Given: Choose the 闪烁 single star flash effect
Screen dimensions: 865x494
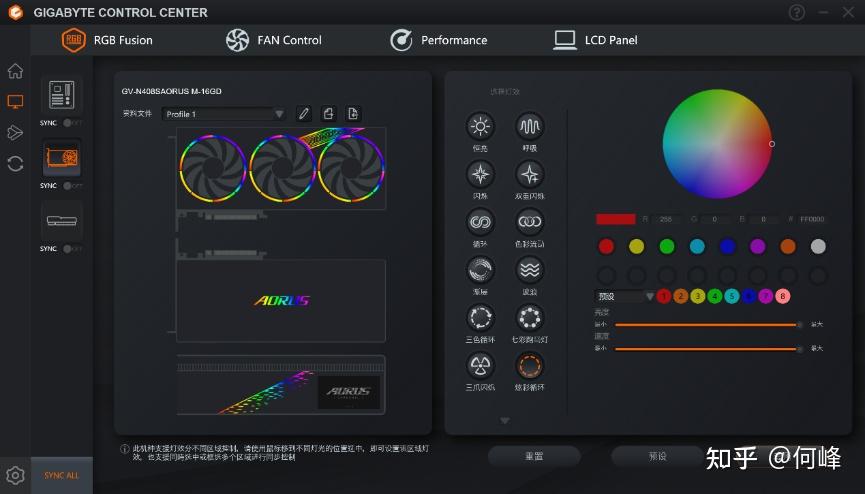Looking at the screenshot, I should point(480,174).
